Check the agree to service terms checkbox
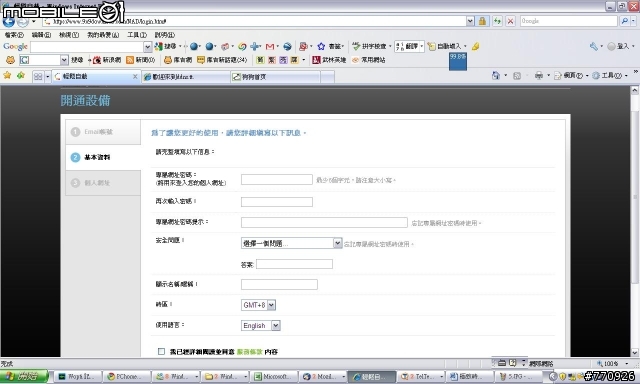Screen dimensions: 640x384 coord(161,351)
